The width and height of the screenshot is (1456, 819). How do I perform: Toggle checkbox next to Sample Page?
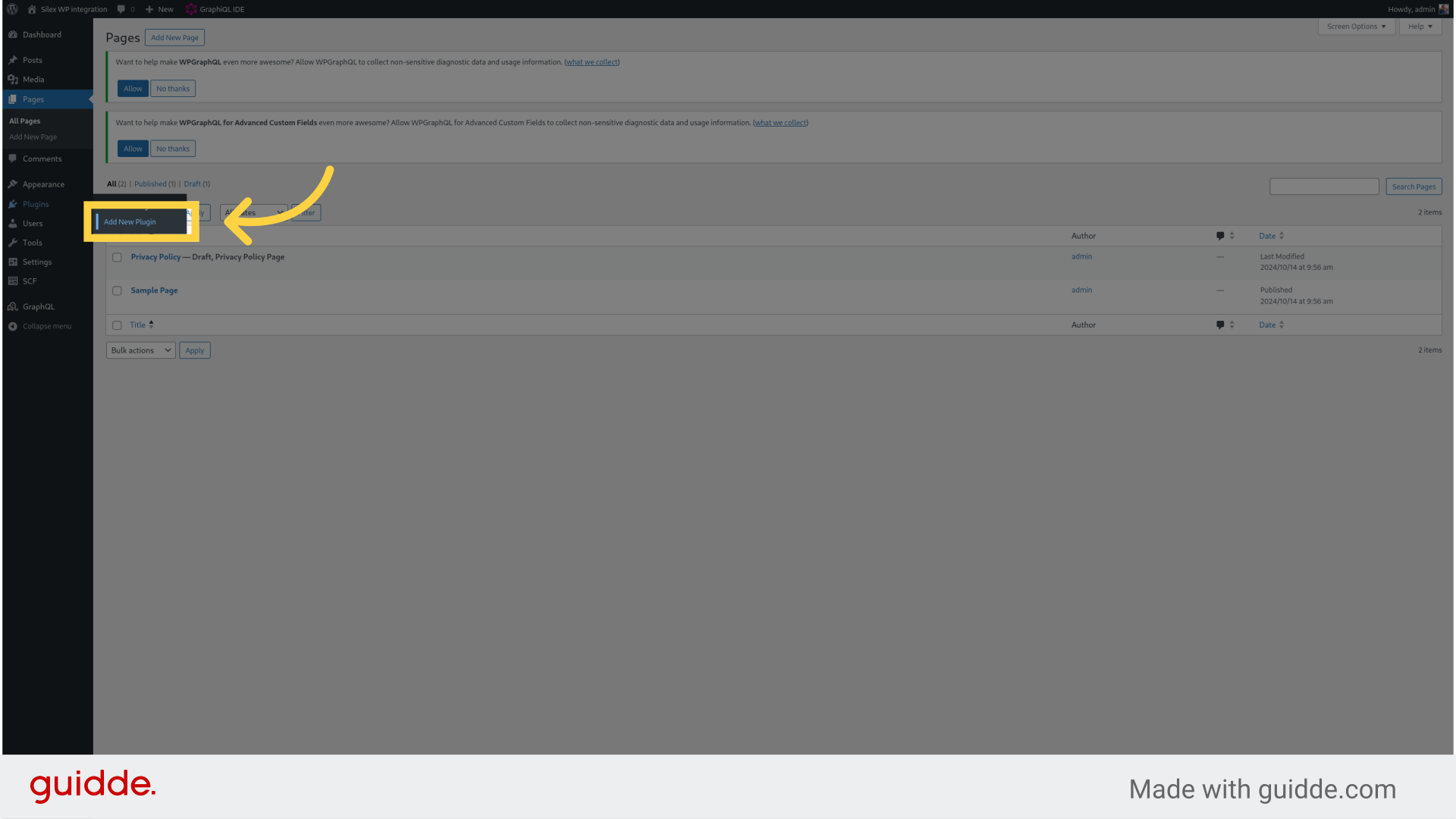(117, 290)
